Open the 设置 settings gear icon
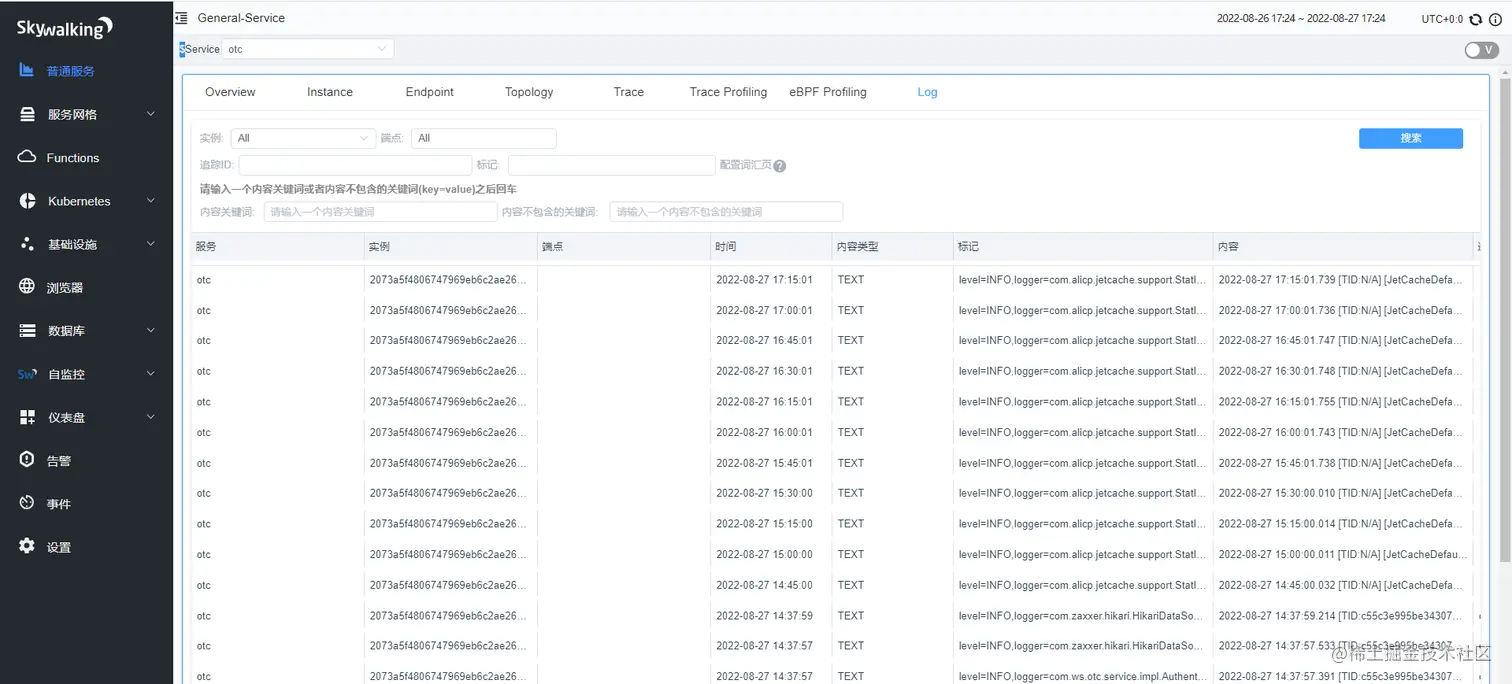Screen dimensions: 1512x684 pos(27,546)
